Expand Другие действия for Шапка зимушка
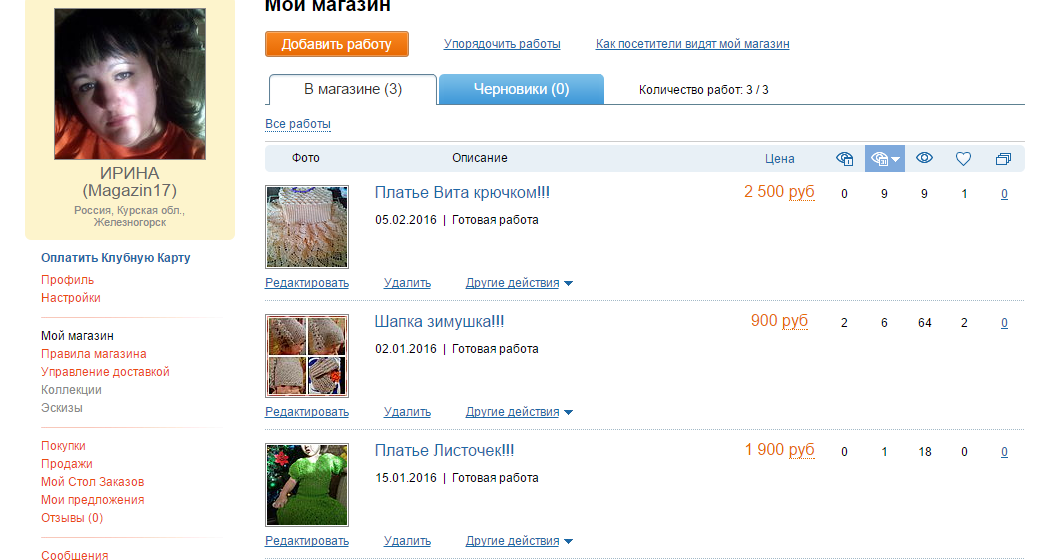The height and width of the screenshot is (560, 1064). pos(519,412)
